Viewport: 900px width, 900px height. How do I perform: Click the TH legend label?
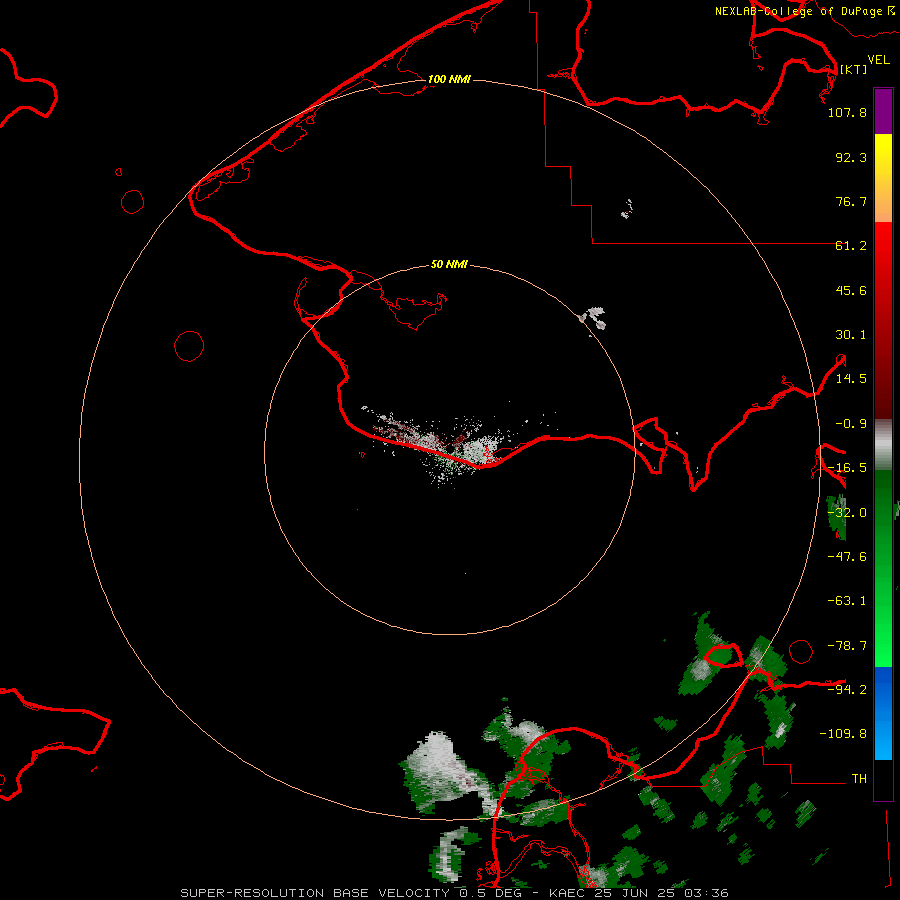(x=859, y=778)
